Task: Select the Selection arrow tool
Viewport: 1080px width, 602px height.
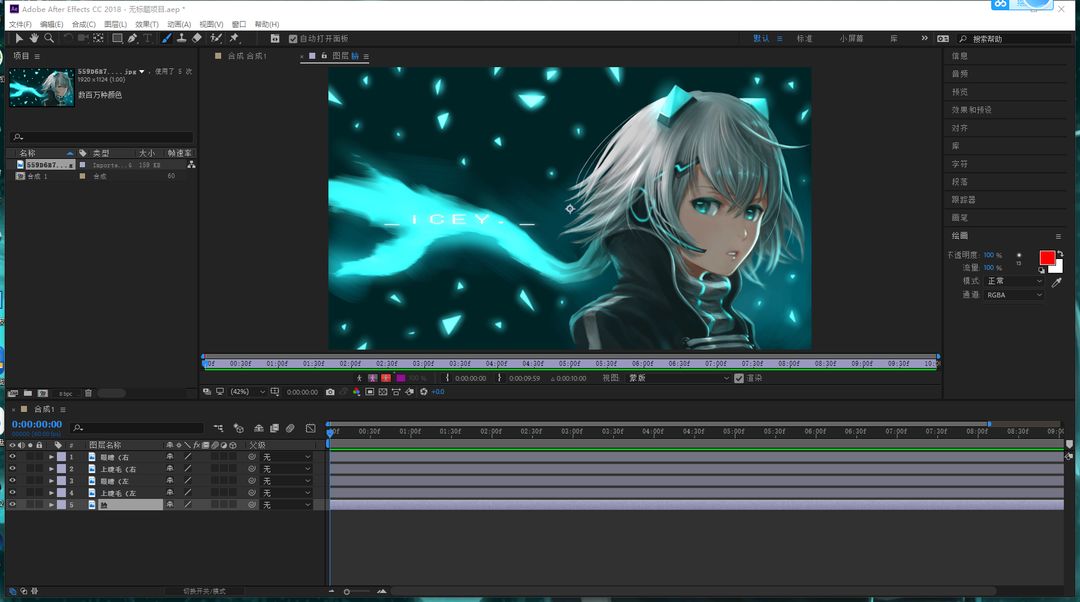Action: [19, 39]
